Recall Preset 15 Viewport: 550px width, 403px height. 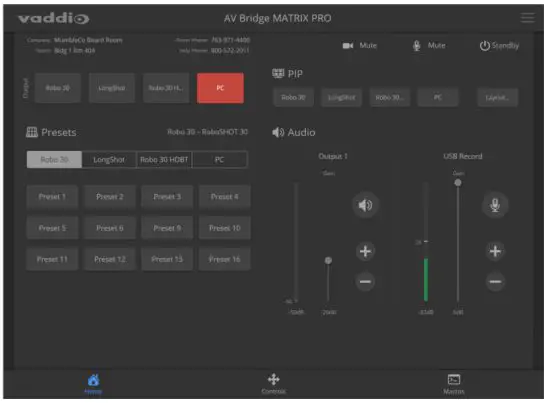(167, 260)
